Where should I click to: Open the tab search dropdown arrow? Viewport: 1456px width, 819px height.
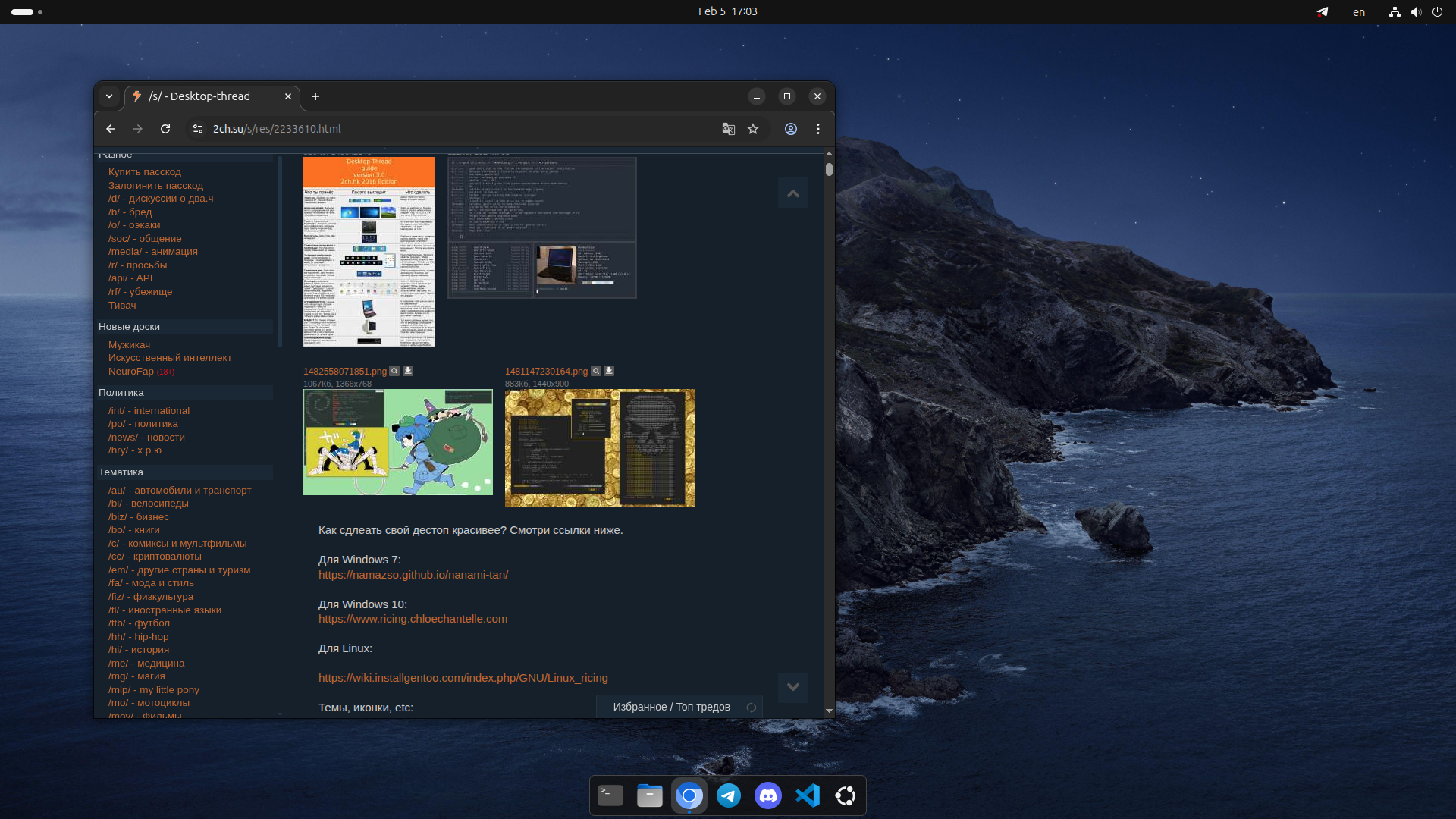coord(109,96)
